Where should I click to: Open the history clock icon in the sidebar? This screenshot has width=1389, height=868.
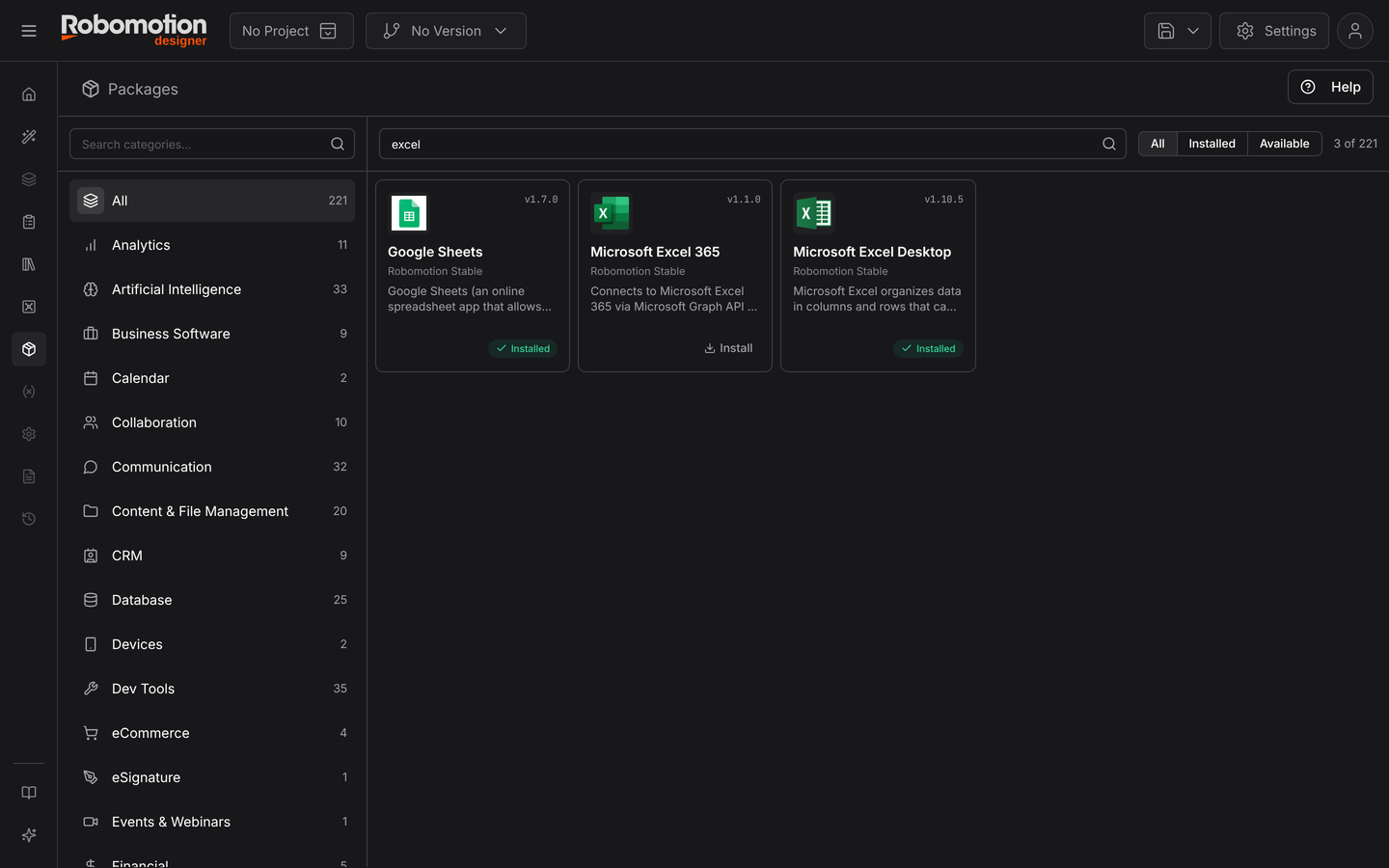(29, 519)
